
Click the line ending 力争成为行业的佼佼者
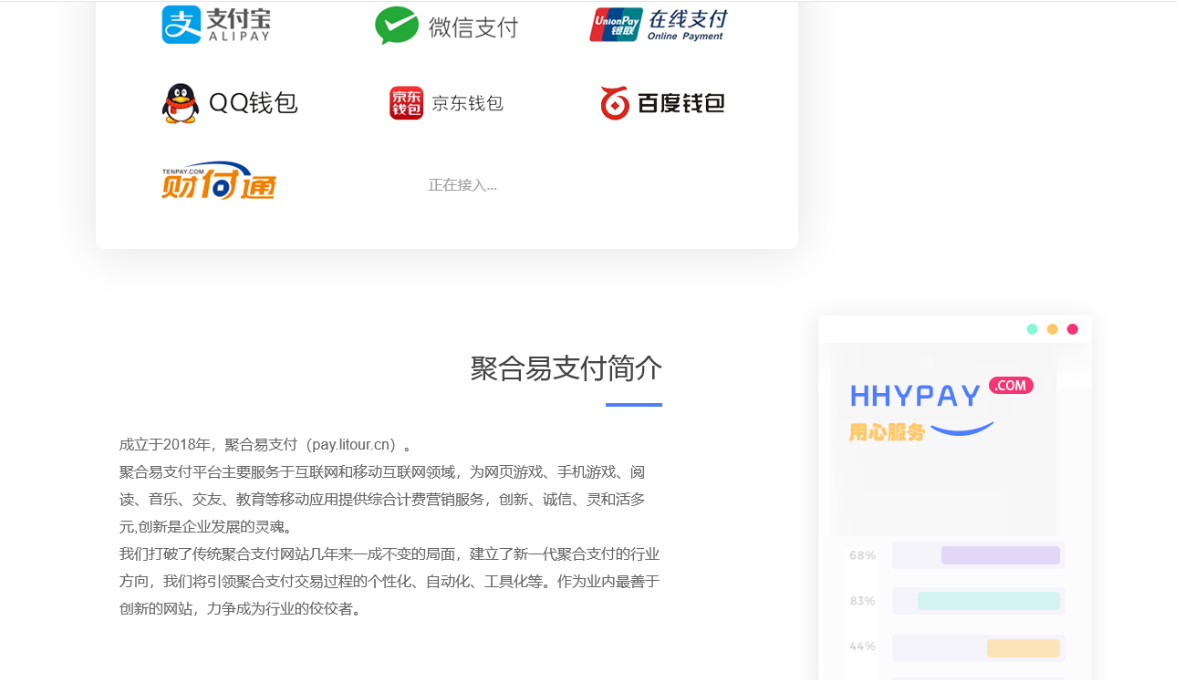(241, 609)
